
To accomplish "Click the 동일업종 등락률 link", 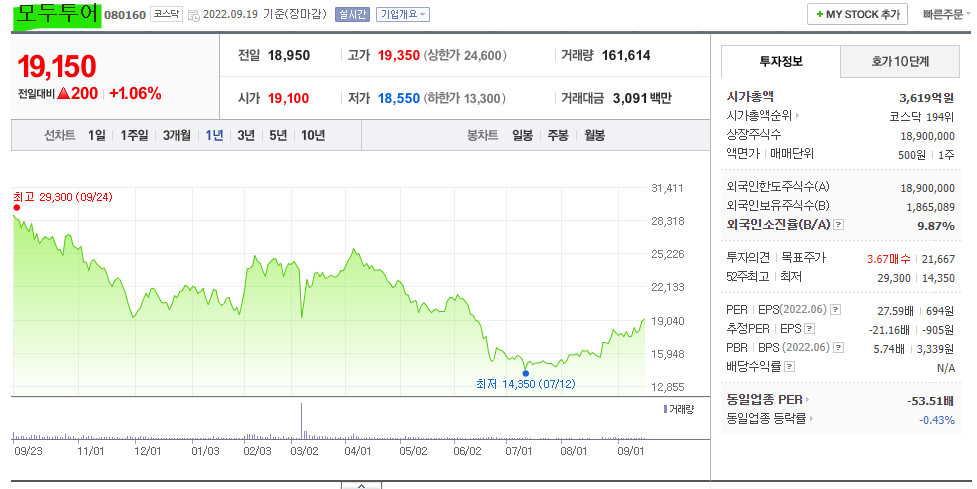I will (766, 419).
